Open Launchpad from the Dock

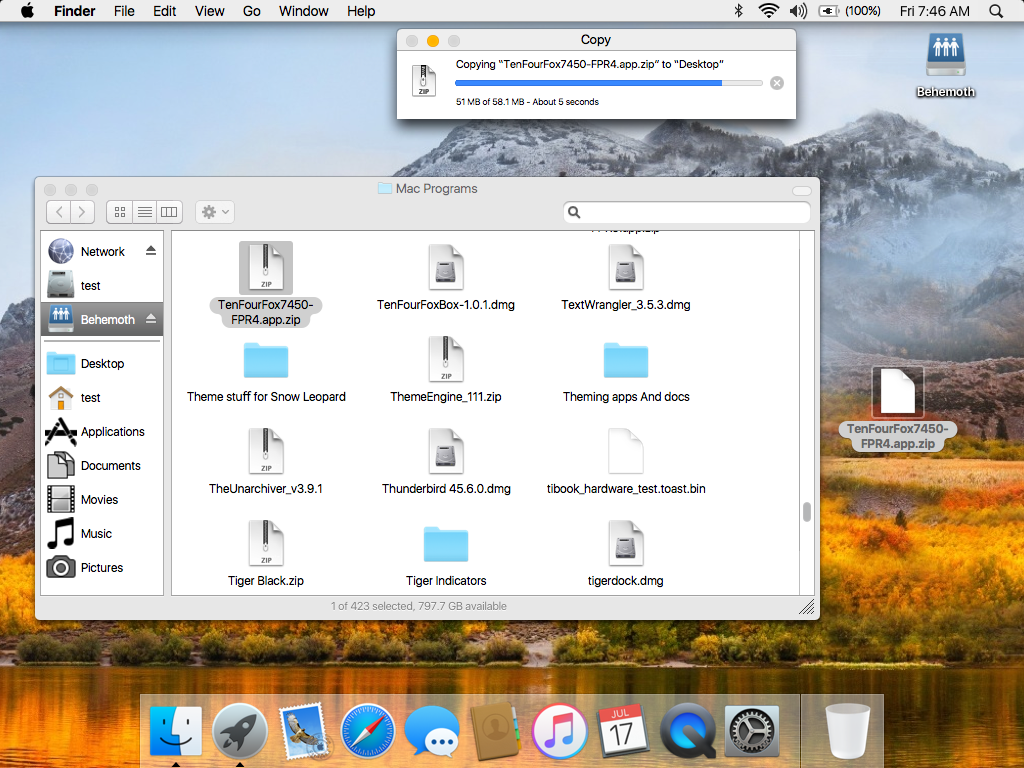point(240,731)
